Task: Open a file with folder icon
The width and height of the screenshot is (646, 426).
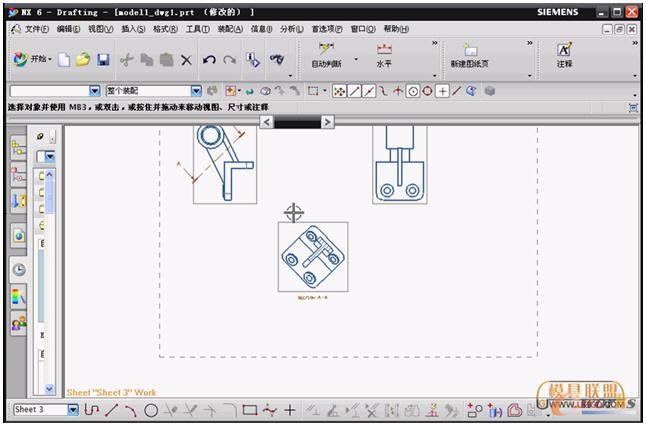Action: 83,60
